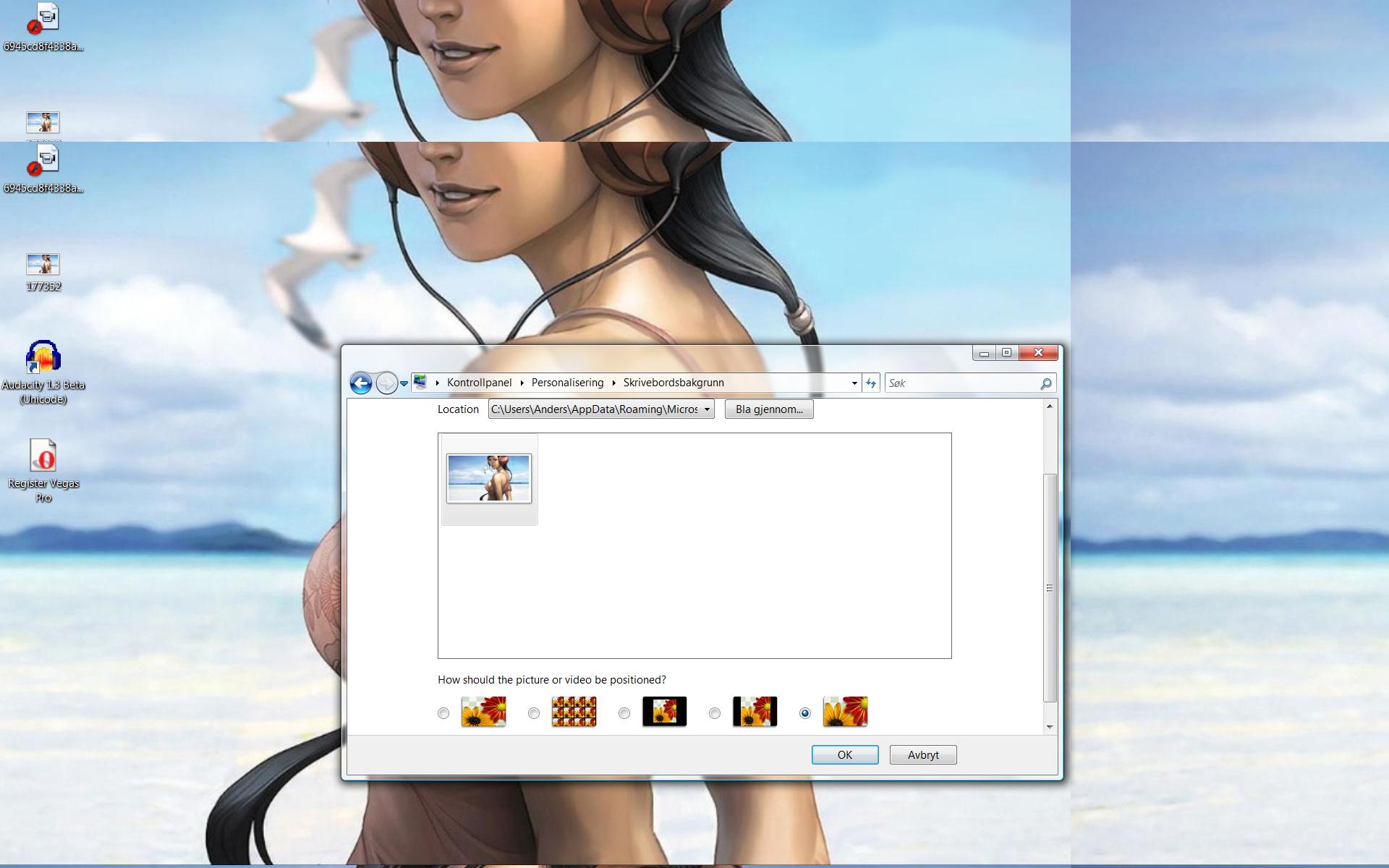The image size is (1389, 868).
Task: Click the Forward navigation arrow button
Action: 387,383
